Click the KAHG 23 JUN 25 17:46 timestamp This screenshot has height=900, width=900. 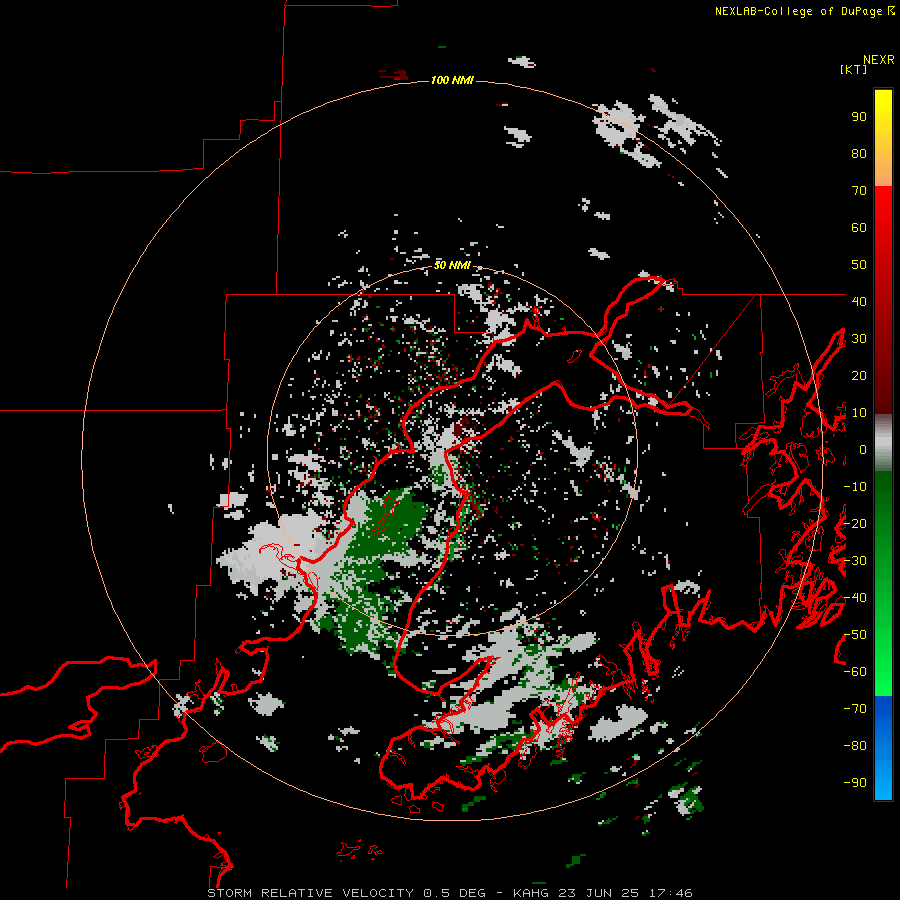[603, 893]
